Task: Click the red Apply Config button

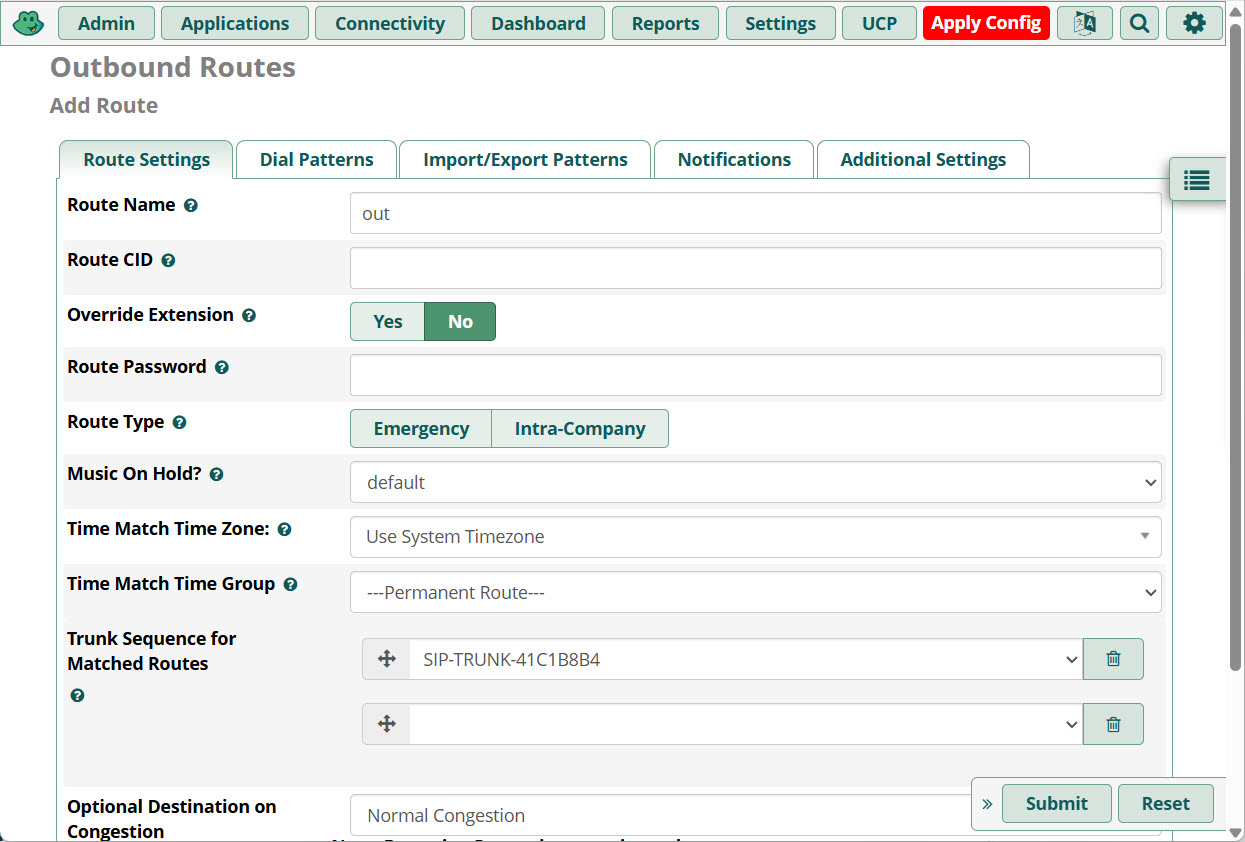Action: tap(986, 23)
